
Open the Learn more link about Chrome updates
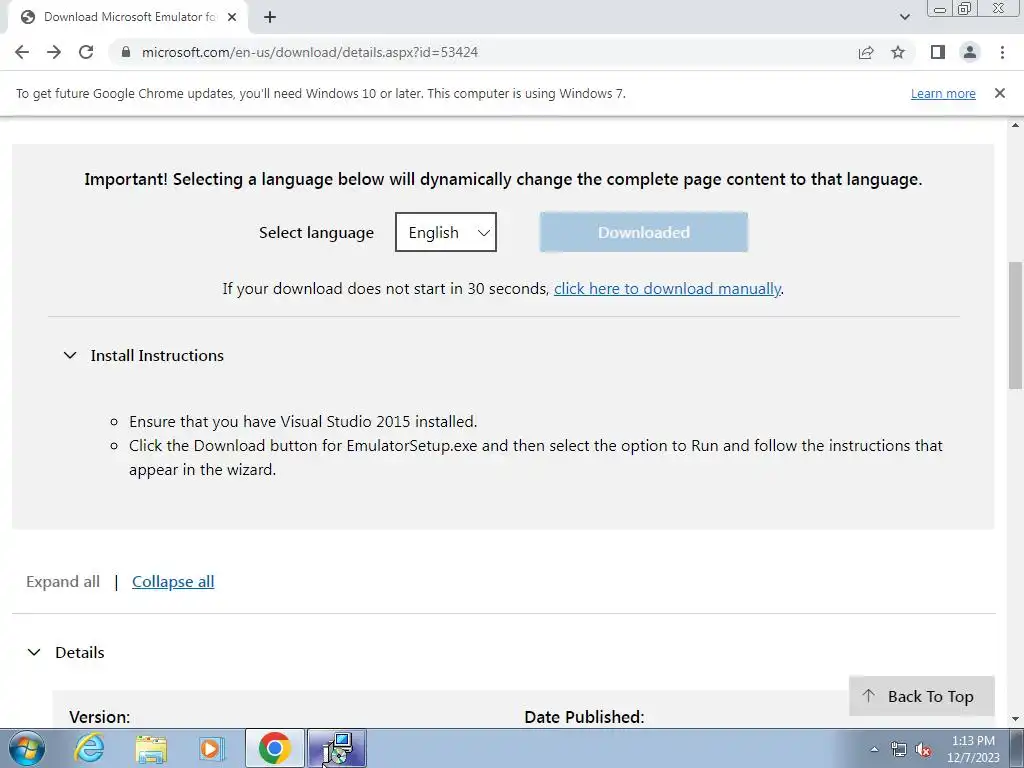(x=943, y=93)
